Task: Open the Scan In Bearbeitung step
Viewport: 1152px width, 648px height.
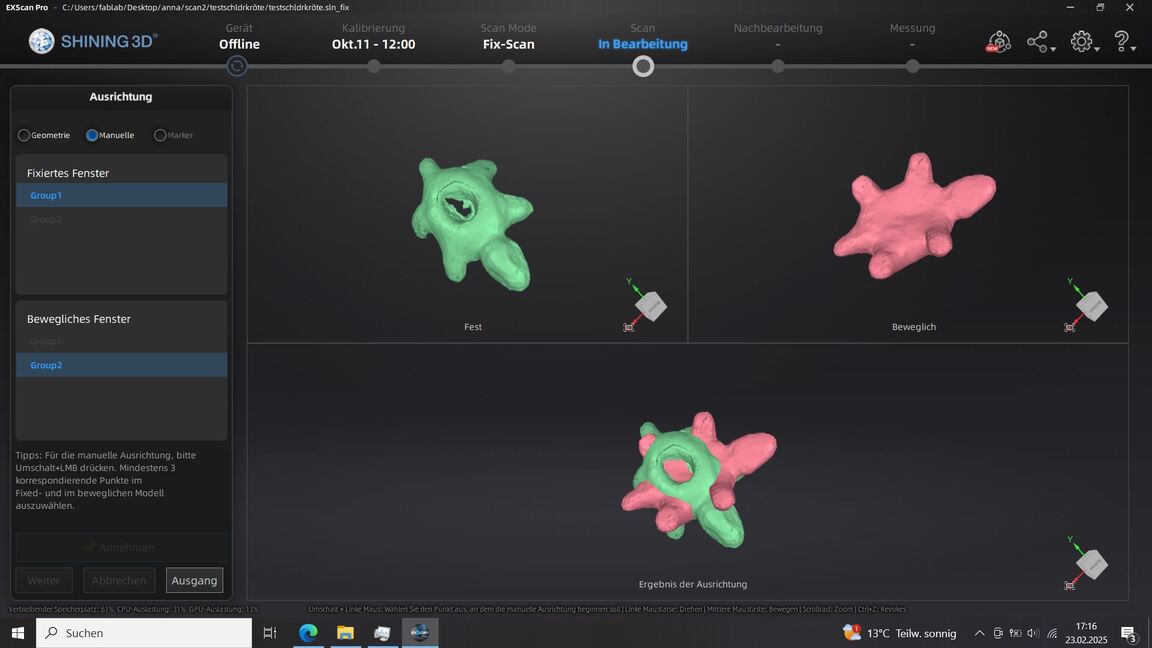Action: point(643,36)
